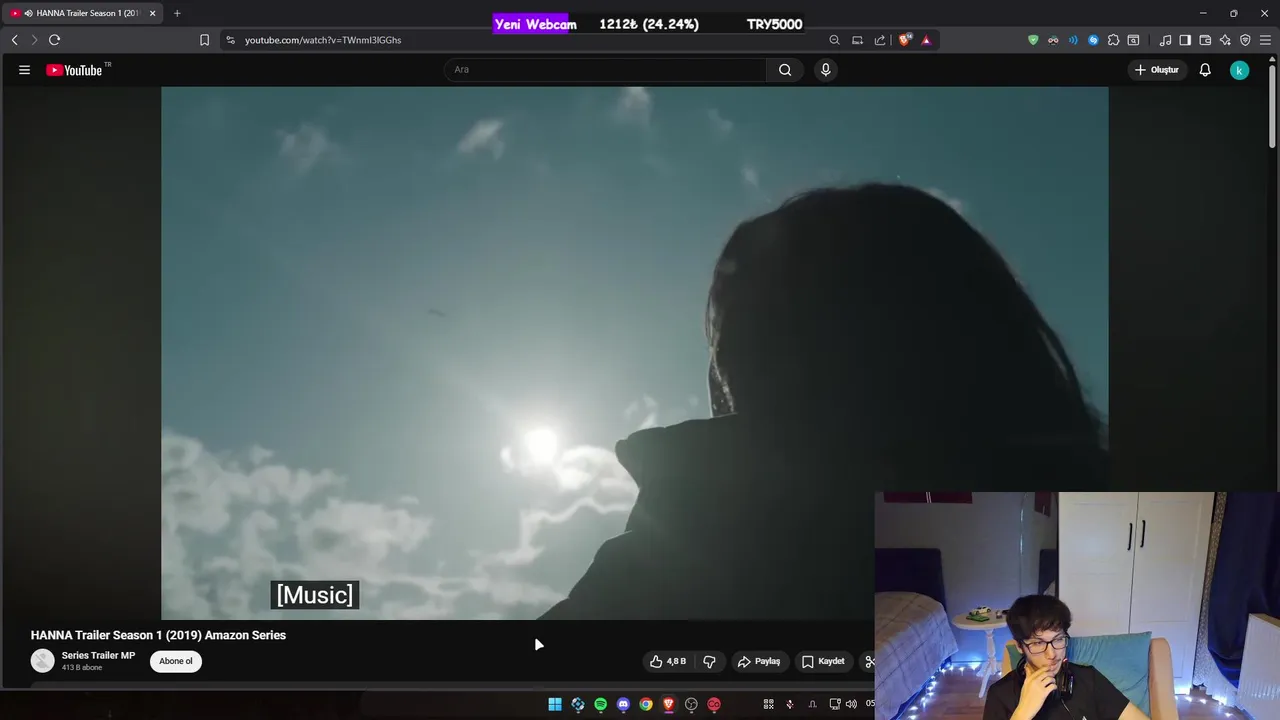This screenshot has height=720, width=1280.
Task: Open the Shazam extension icon
Action: click(1093, 40)
